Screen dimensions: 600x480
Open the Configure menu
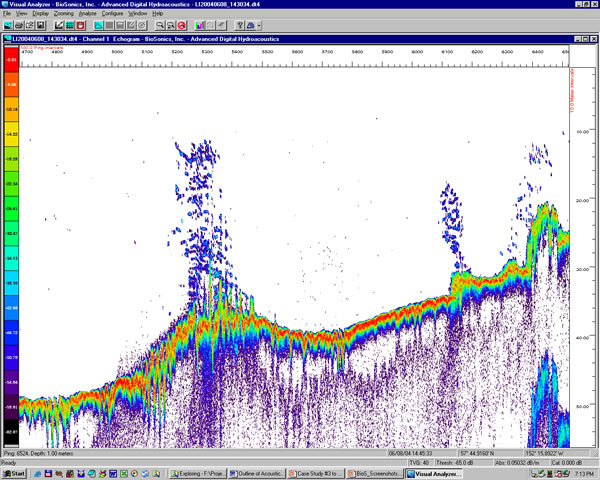pyautogui.click(x=112, y=14)
